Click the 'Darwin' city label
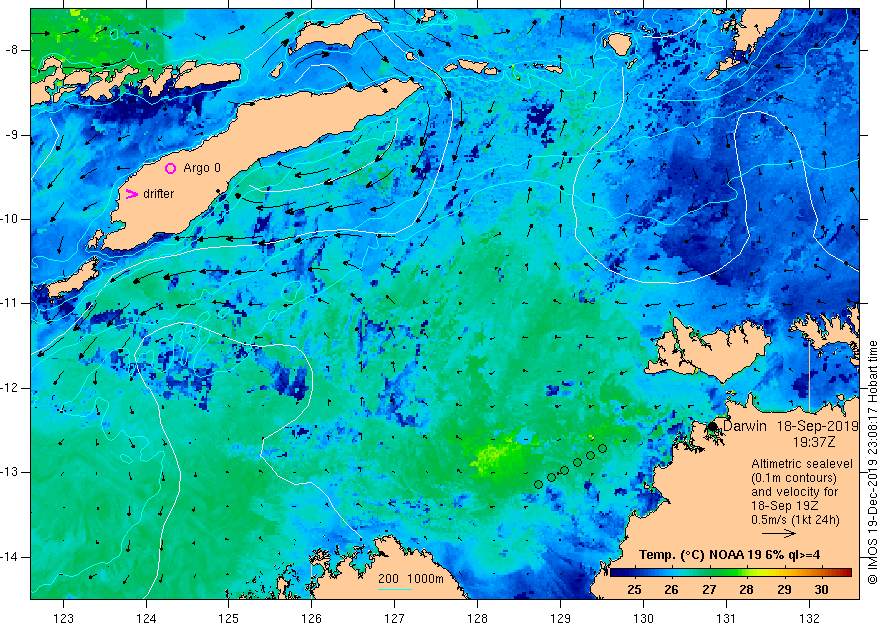Viewport: 880px width, 630px height. pos(745,426)
